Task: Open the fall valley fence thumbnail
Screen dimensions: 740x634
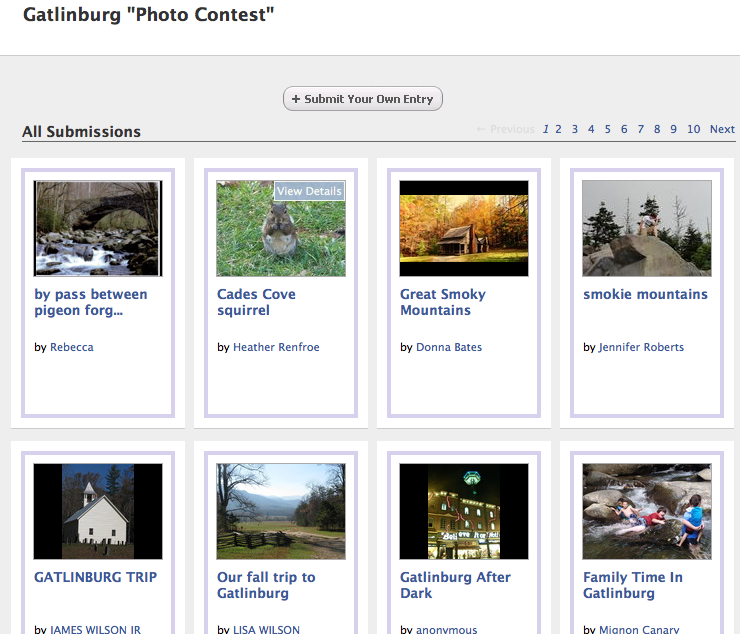Action: pos(281,511)
